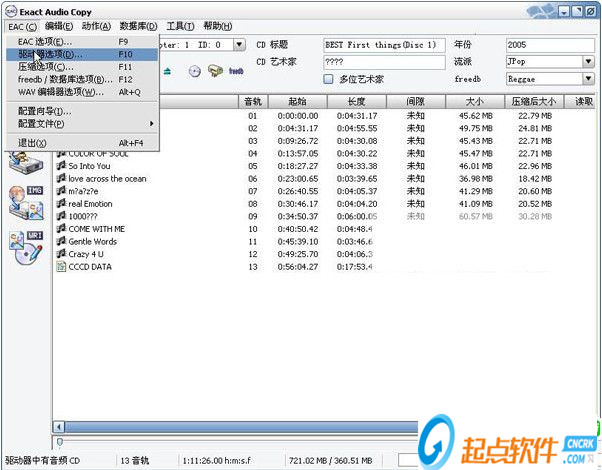The width and height of the screenshot is (602, 470).
Task: Click the note icon beside Gentle Words
Action: tap(61, 242)
